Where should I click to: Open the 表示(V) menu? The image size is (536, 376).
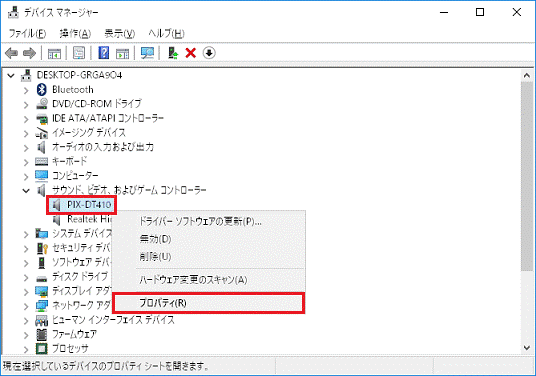click(120, 33)
